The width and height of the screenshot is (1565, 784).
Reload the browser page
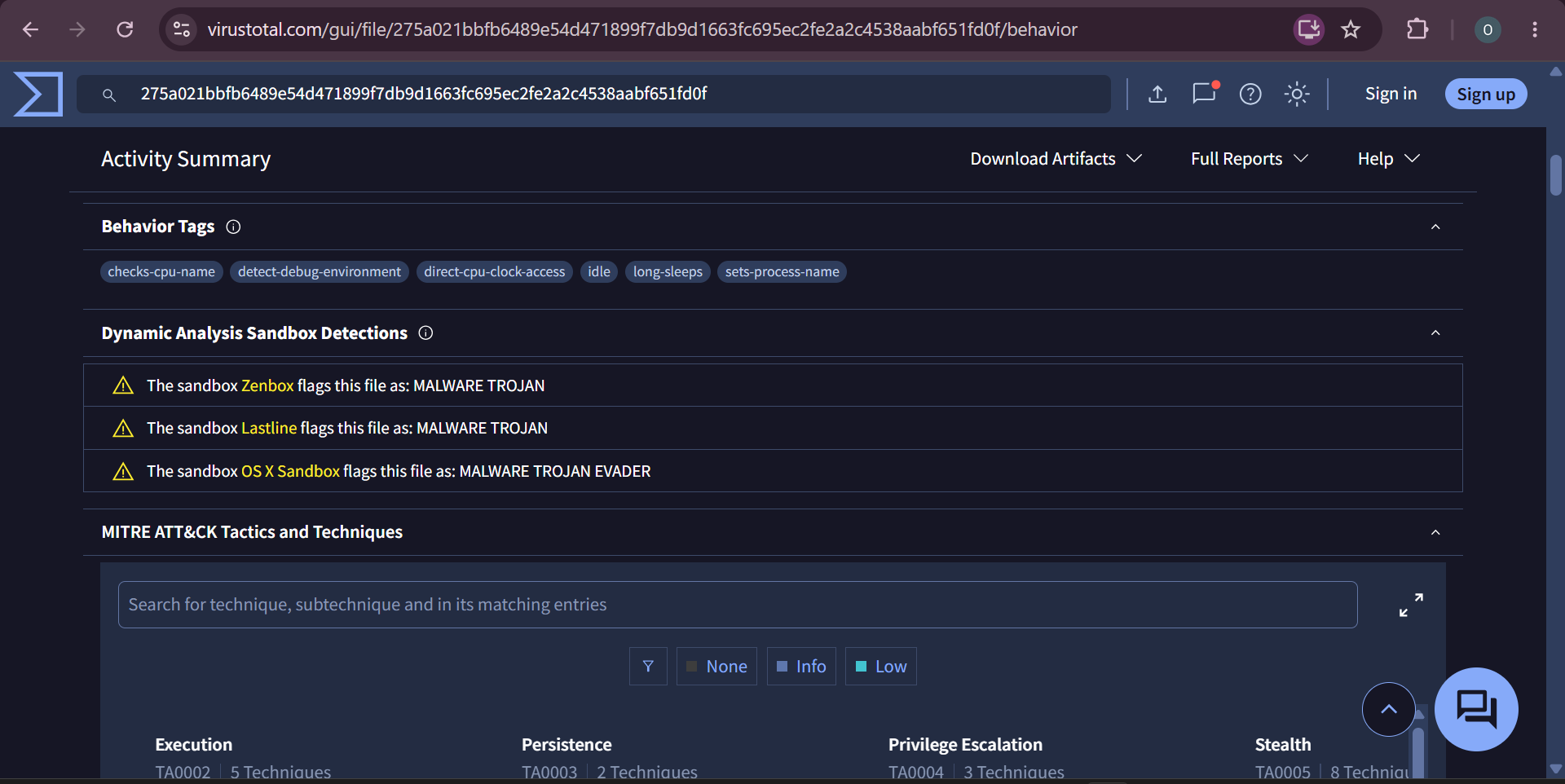(x=125, y=29)
